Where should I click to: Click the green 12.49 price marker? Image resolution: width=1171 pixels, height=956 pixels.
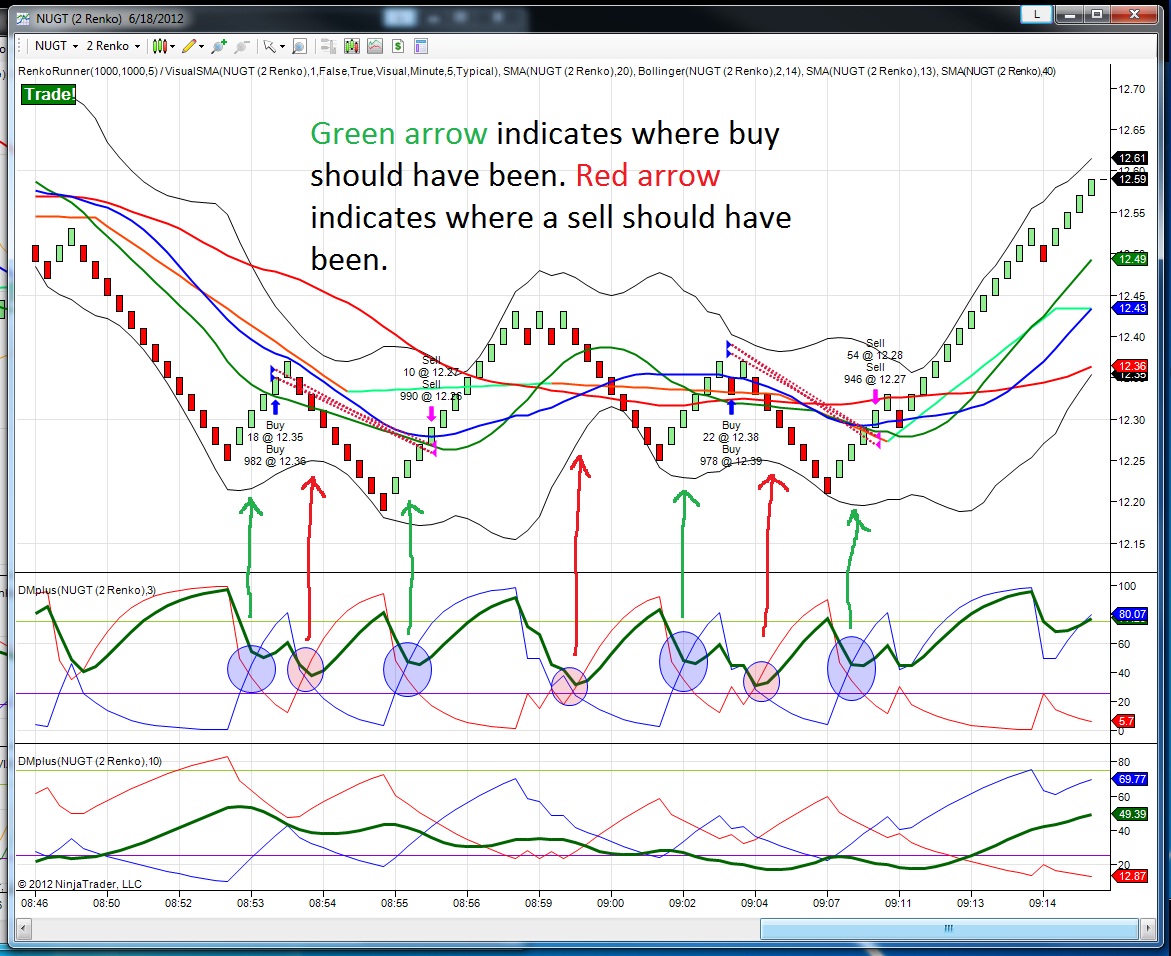click(x=1131, y=259)
